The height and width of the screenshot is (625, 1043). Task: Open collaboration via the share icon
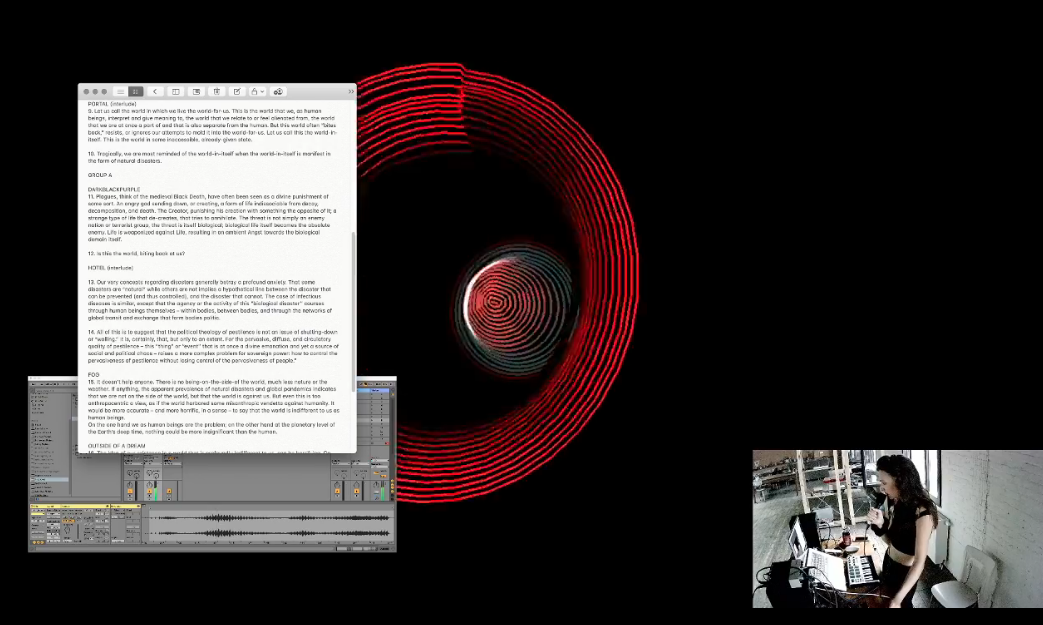278,90
